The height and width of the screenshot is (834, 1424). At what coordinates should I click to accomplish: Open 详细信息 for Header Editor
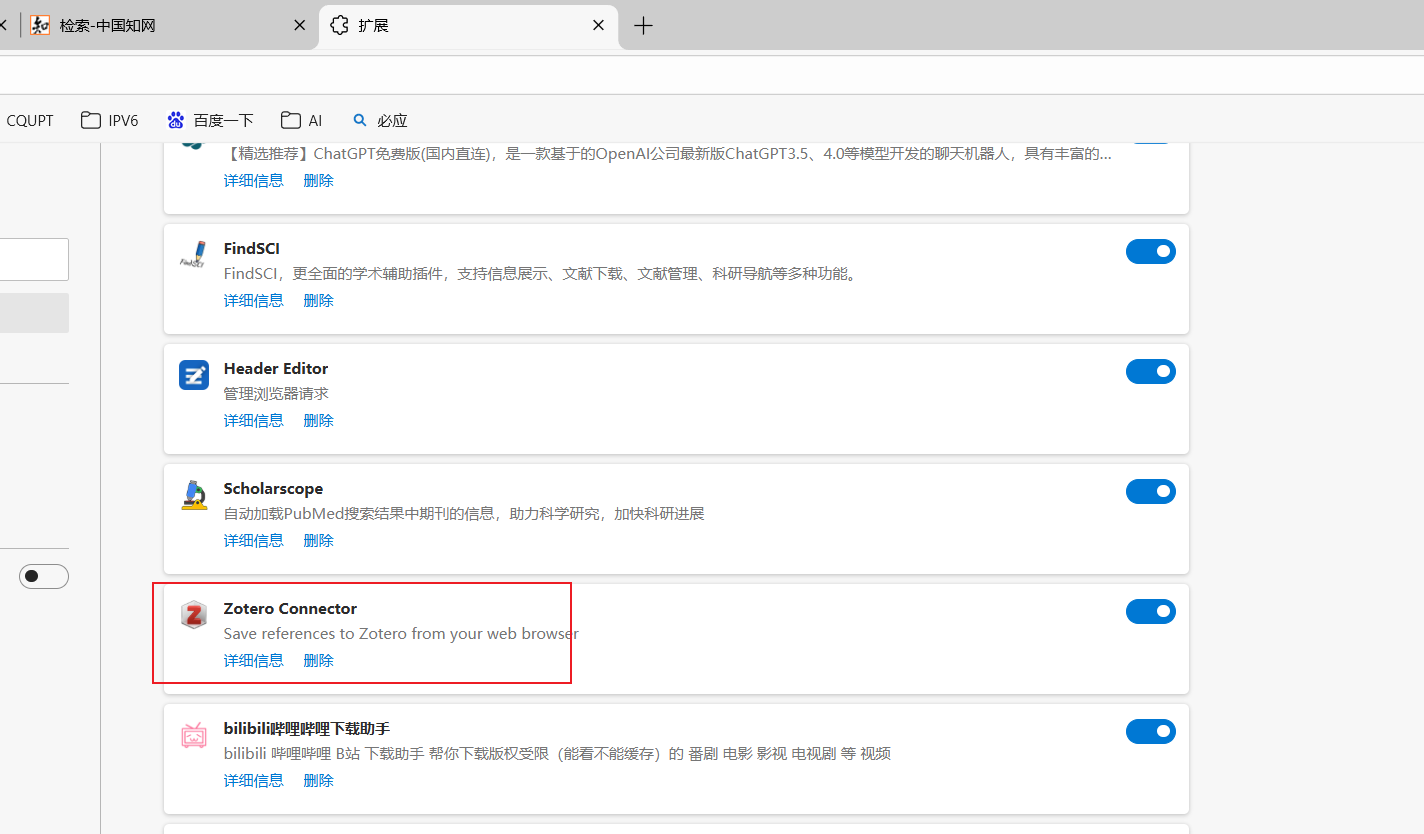tap(253, 420)
